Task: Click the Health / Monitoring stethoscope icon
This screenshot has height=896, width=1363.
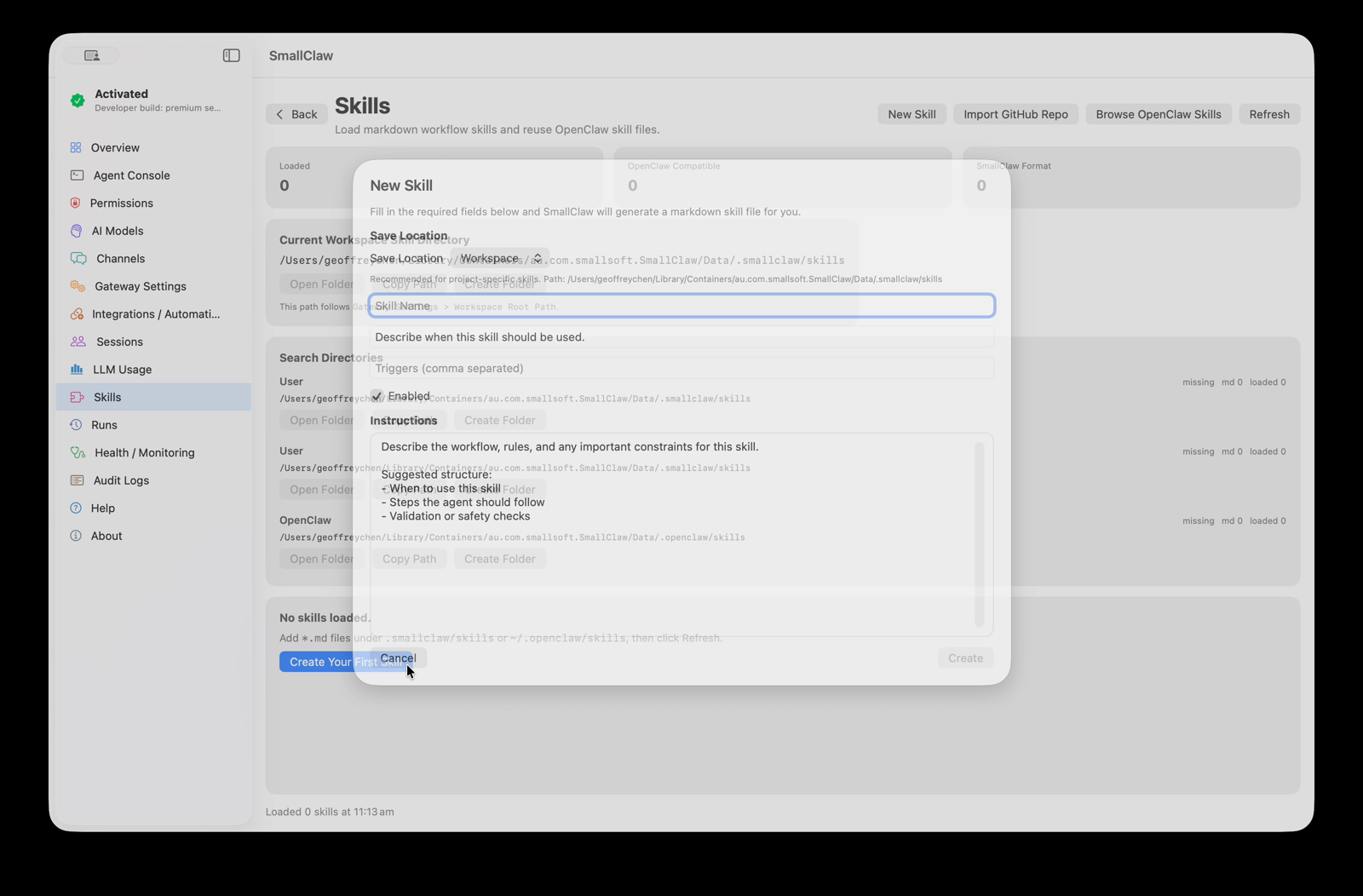Action: point(78,452)
